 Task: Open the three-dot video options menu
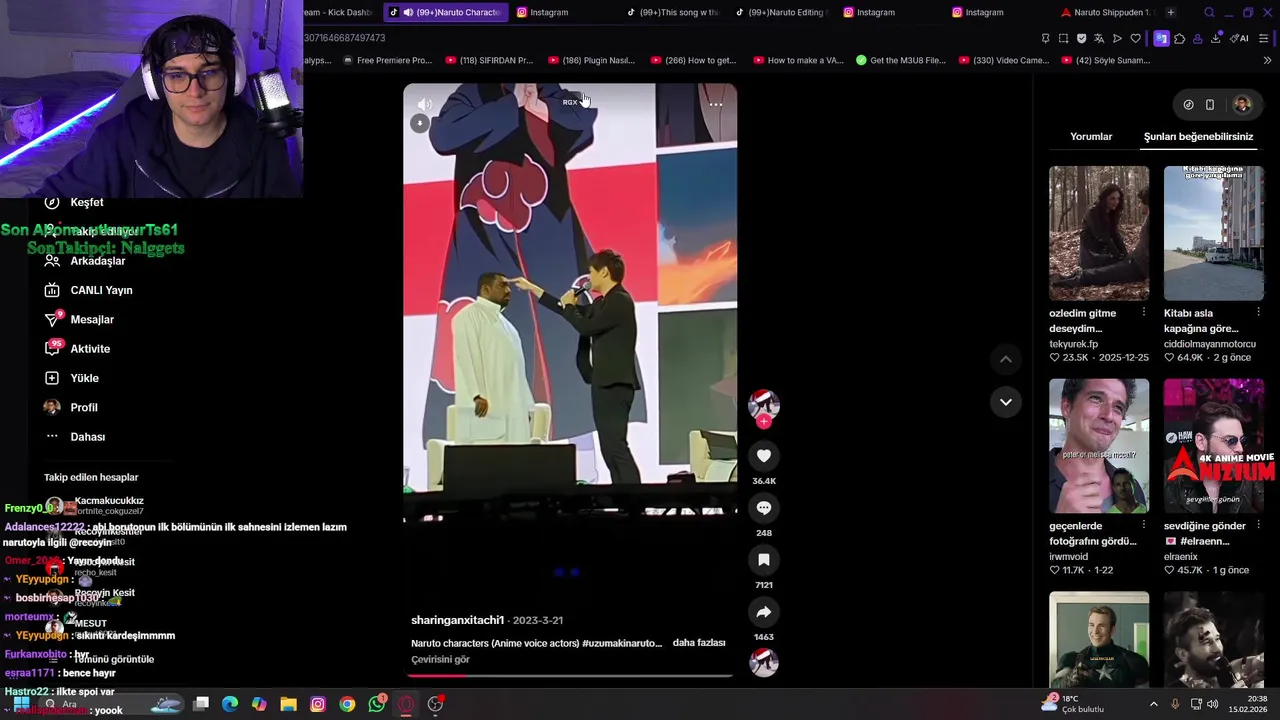[x=716, y=104]
